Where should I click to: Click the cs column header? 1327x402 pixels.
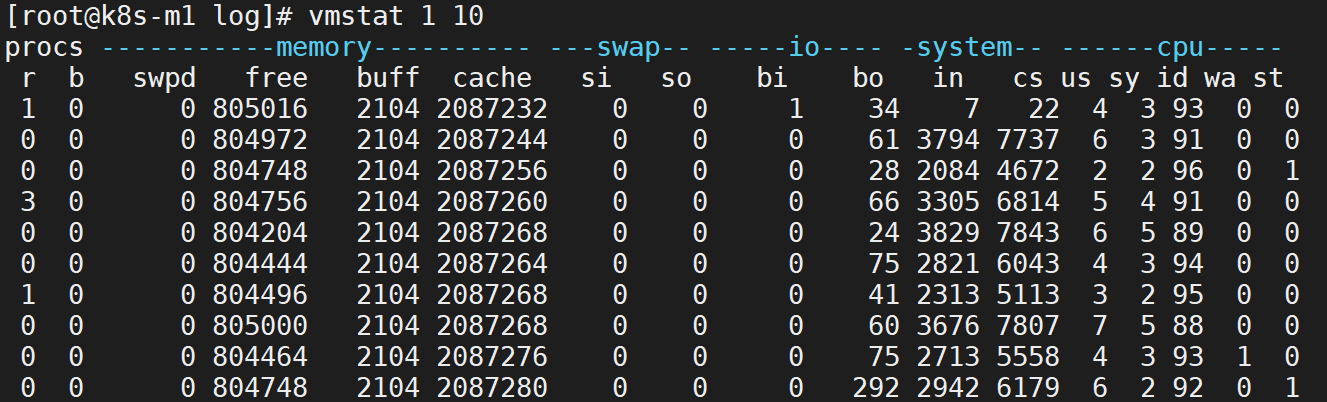1028,78
